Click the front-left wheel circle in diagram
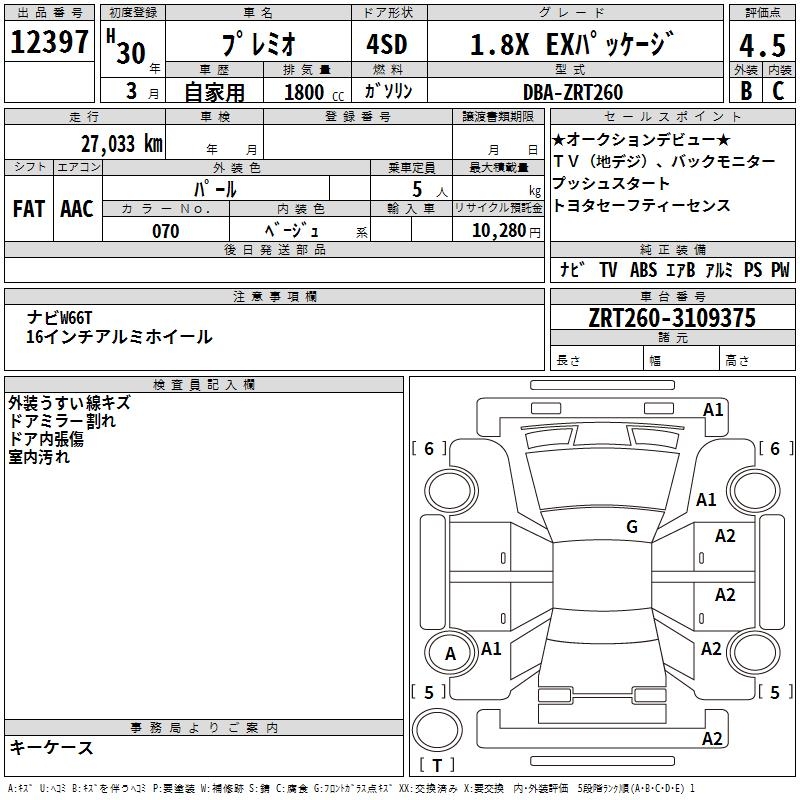The height and width of the screenshot is (800, 800). (451, 491)
